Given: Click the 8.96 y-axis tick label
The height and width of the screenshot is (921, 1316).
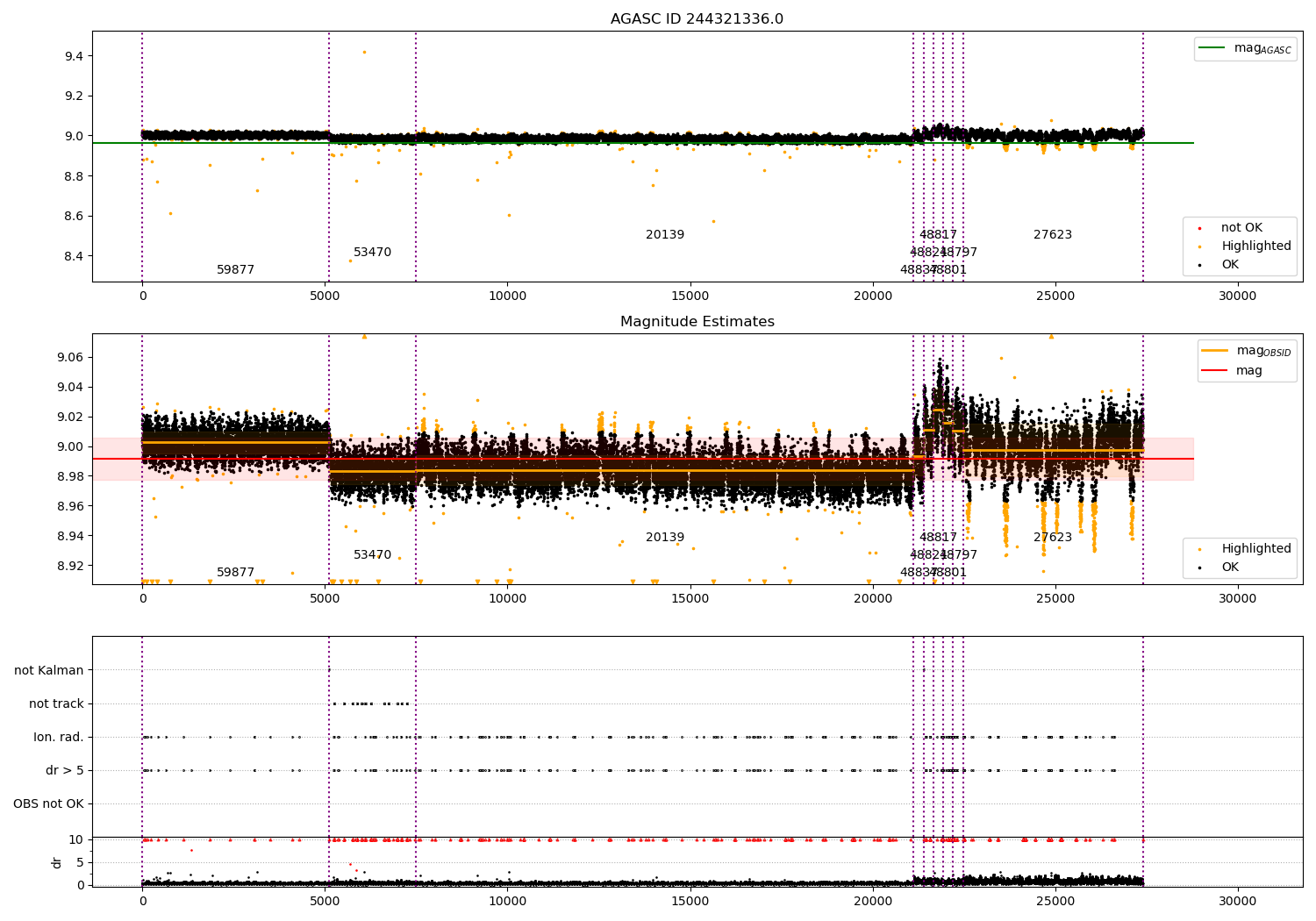Looking at the screenshot, I should tap(70, 506).
